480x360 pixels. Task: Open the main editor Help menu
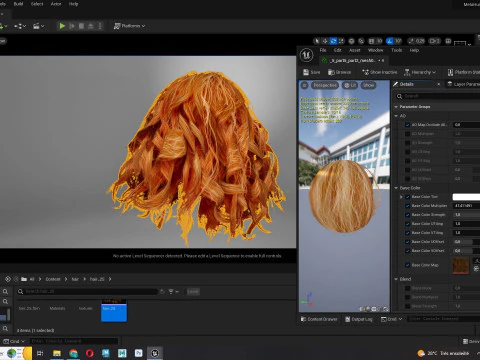pyautogui.click(x=73, y=4)
